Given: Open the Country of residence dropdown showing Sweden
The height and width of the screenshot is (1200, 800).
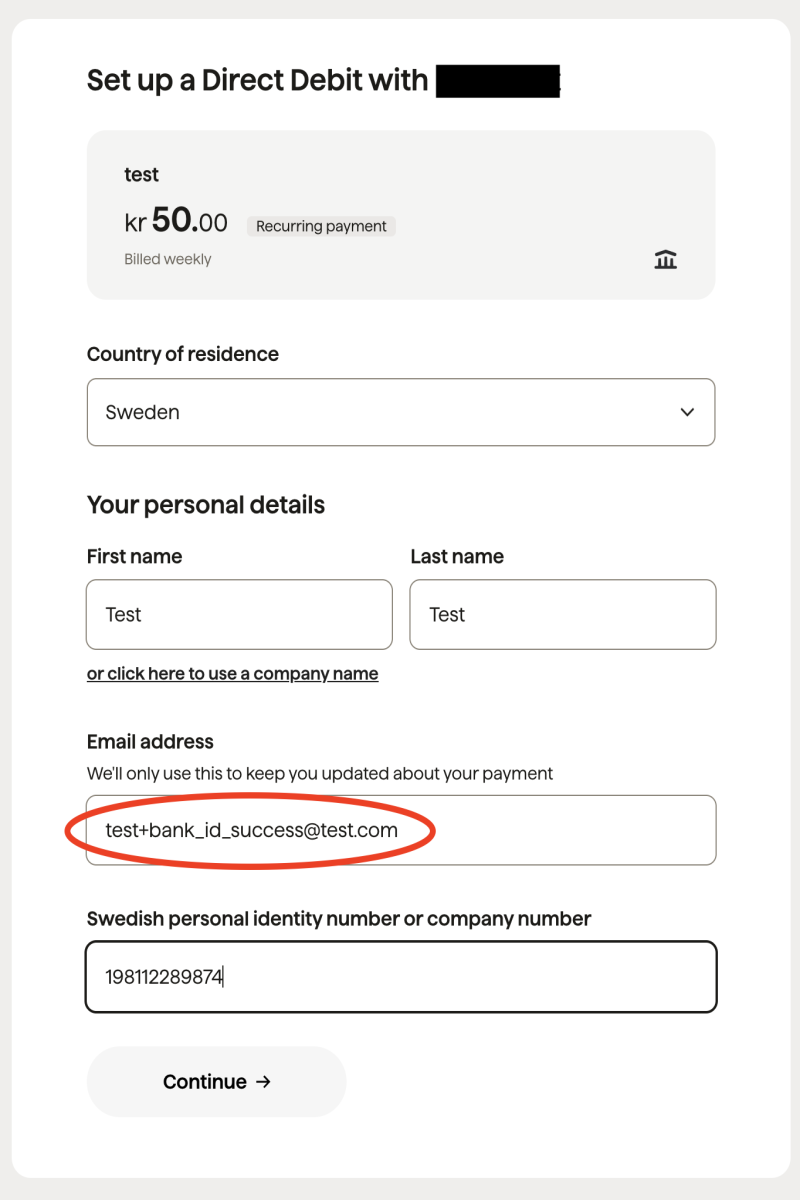Looking at the screenshot, I should (400, 412).
